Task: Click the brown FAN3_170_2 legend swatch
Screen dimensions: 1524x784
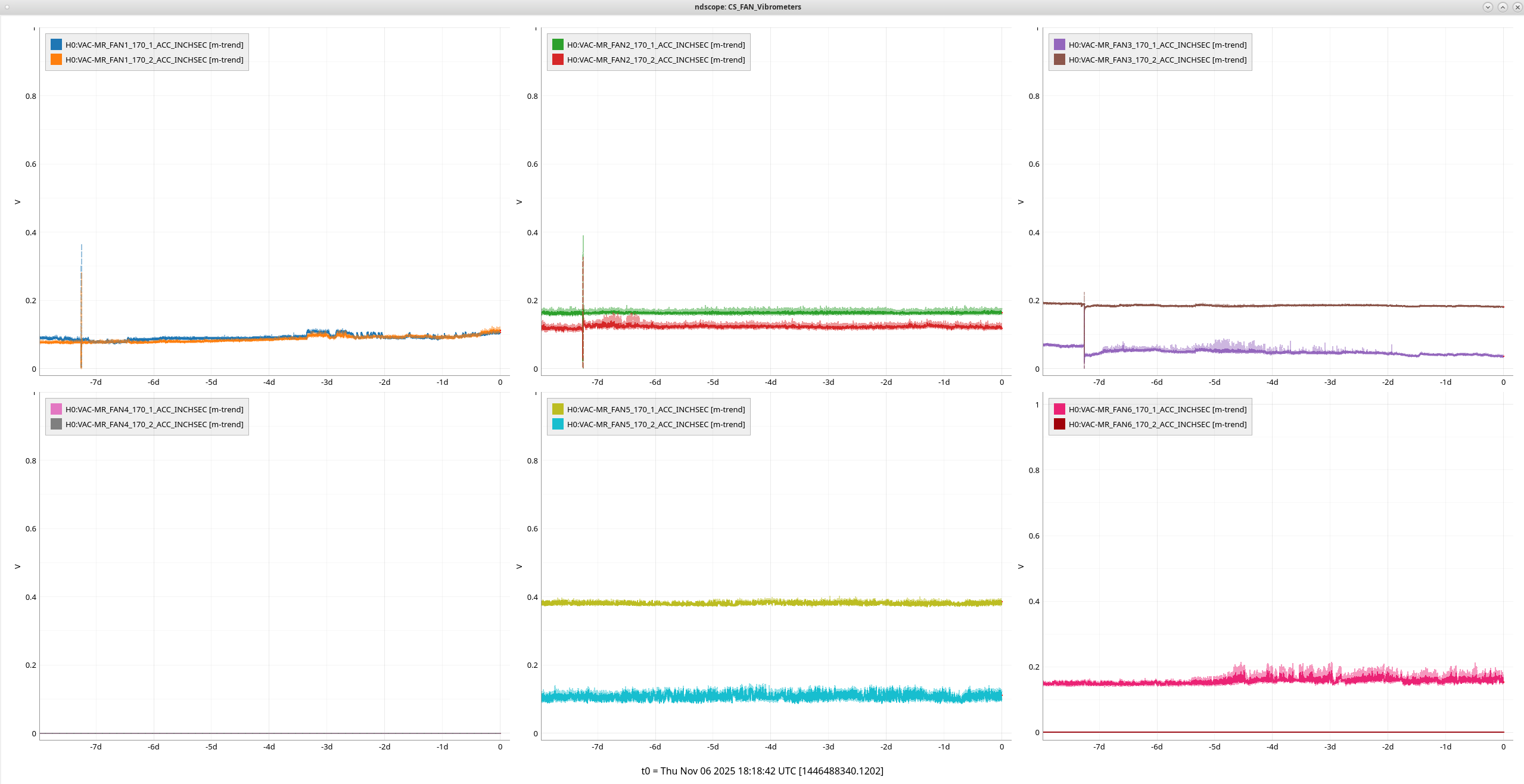Action: point(1059,60)
